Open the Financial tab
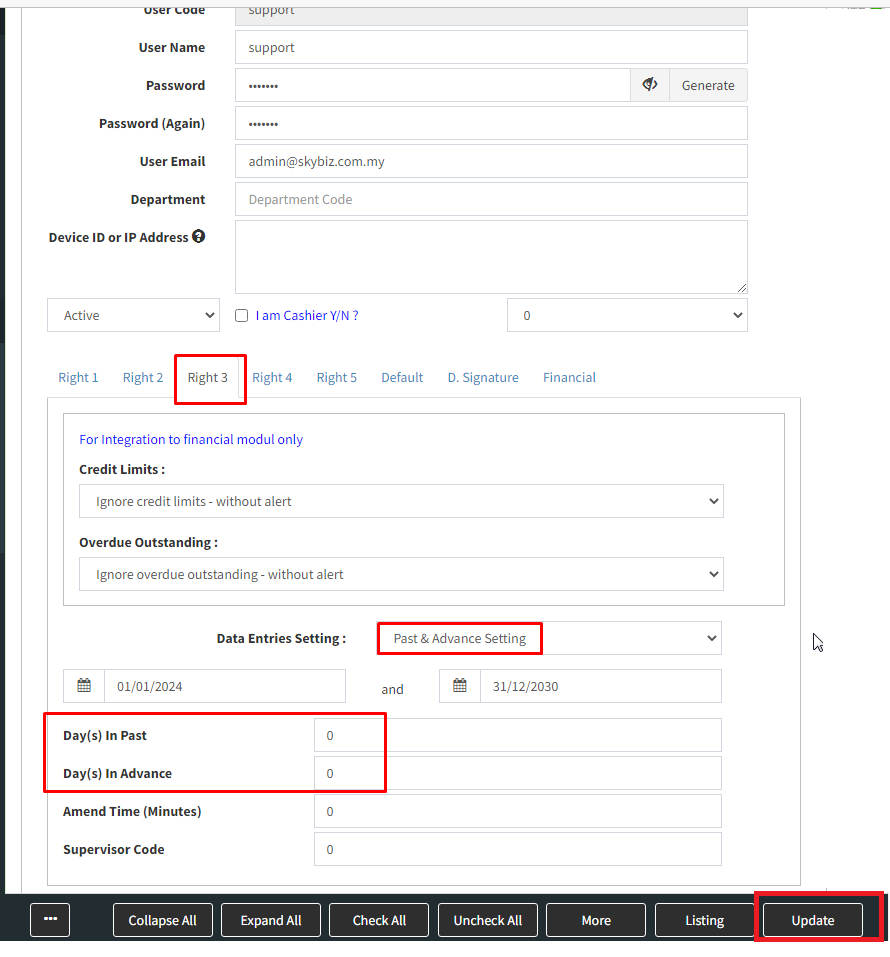The image size is (890, 957). tap(569, 377)
